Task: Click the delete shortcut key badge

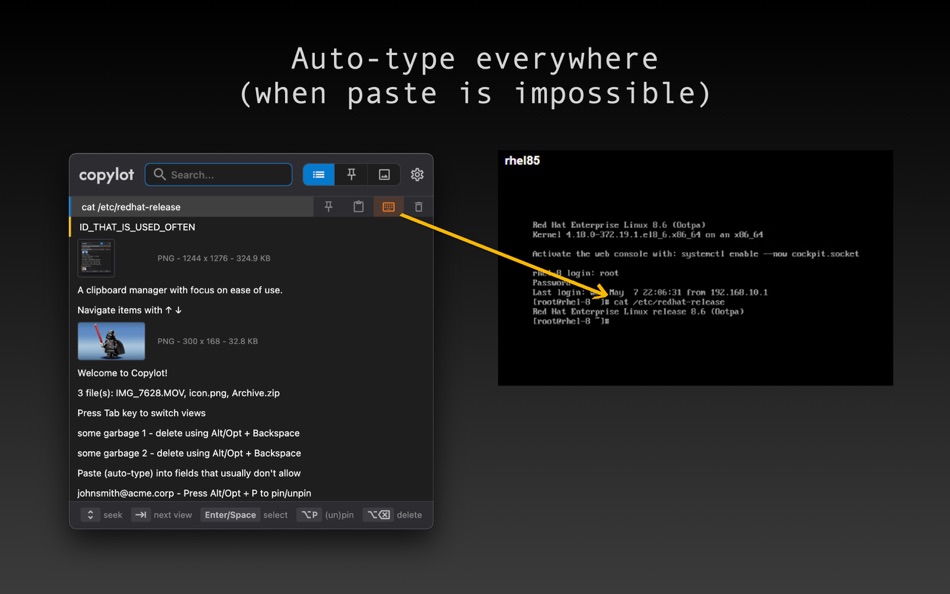Action: coord(377,514)
